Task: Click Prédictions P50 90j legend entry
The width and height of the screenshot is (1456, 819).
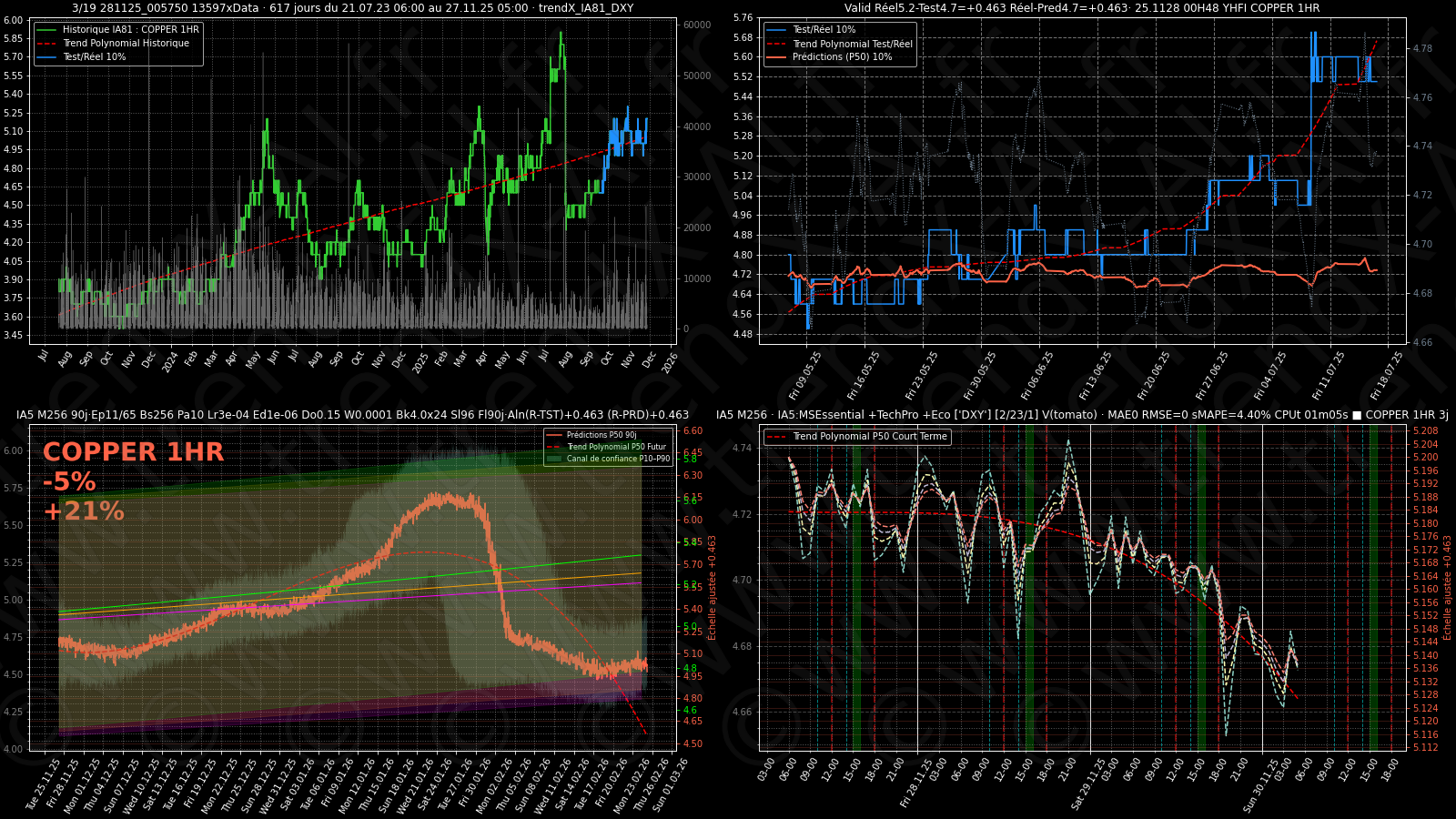Action: pyautogui.click(x=601, y=435)
